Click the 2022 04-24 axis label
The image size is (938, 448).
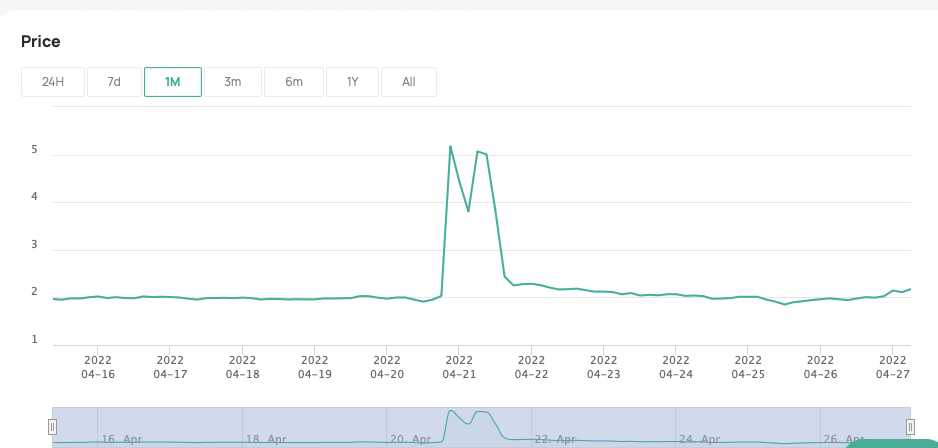click(676, 367)
